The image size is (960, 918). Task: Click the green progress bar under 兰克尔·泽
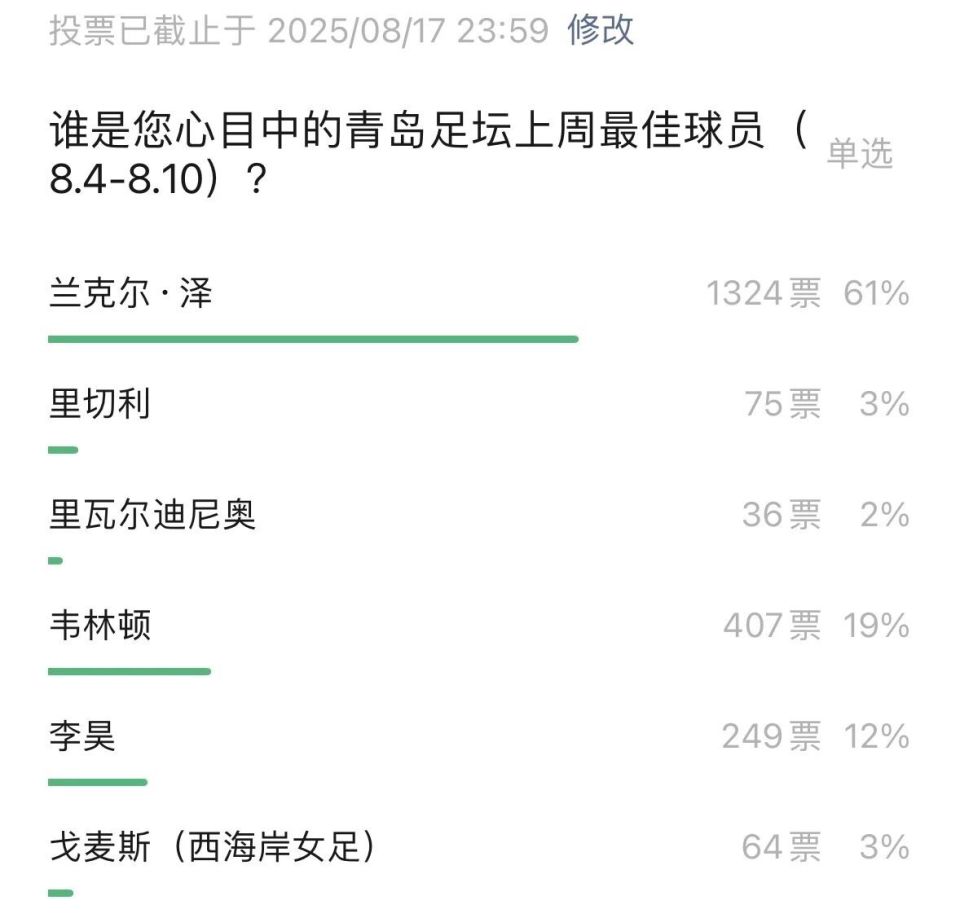click(x=315, y=339)
